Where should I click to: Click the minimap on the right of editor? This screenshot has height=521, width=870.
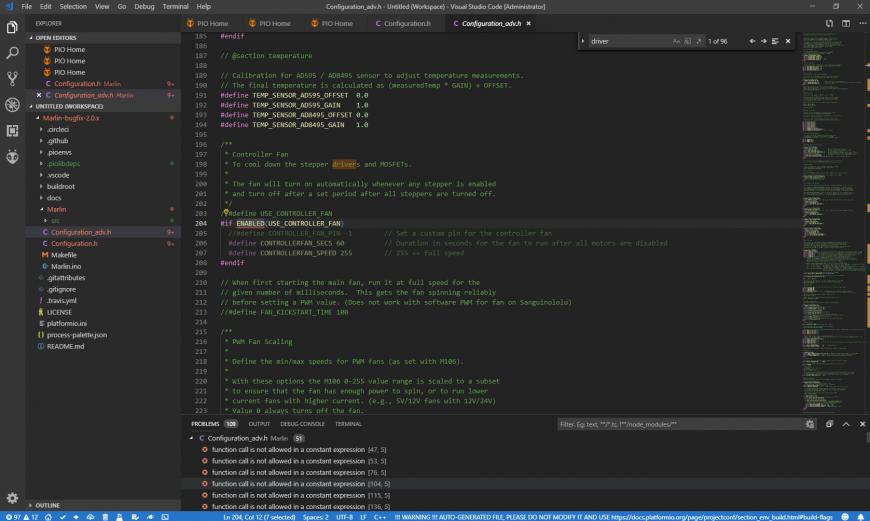point(834,222)
